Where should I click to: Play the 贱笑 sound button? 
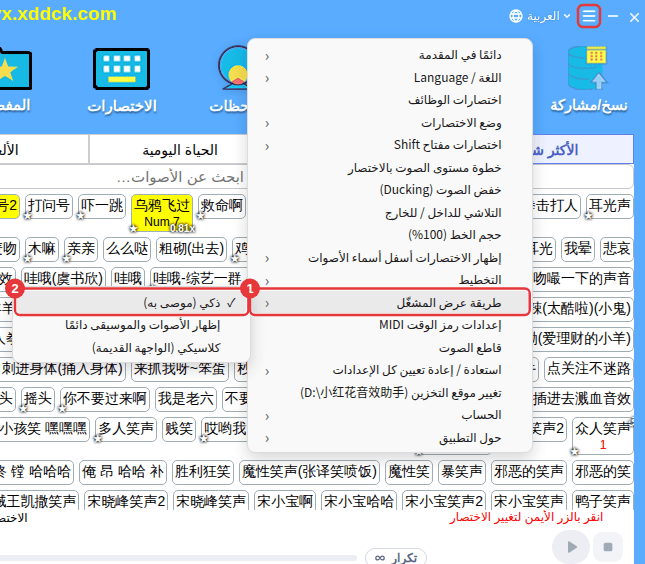tap(179, 429)
